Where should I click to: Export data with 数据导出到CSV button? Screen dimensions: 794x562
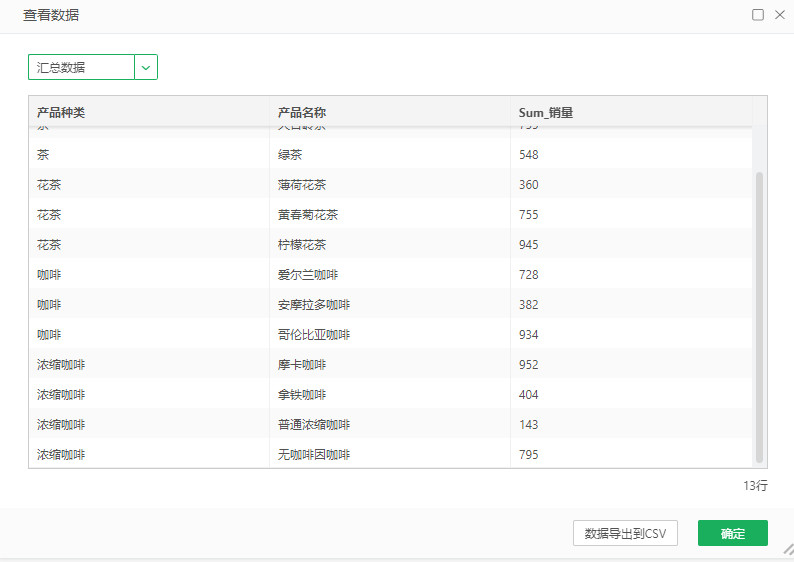click(625, 533)
